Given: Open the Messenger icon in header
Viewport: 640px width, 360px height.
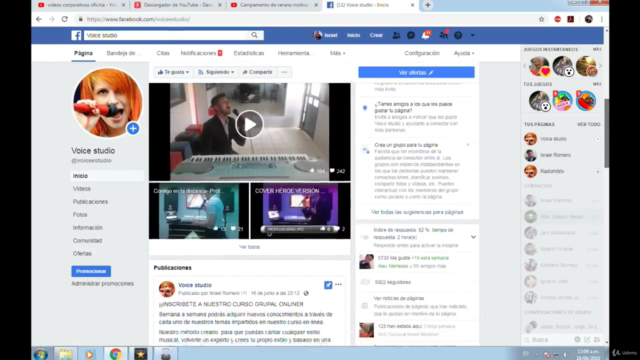Looking at the screenshot, I should pyautogui.click(x=411, y=36).
